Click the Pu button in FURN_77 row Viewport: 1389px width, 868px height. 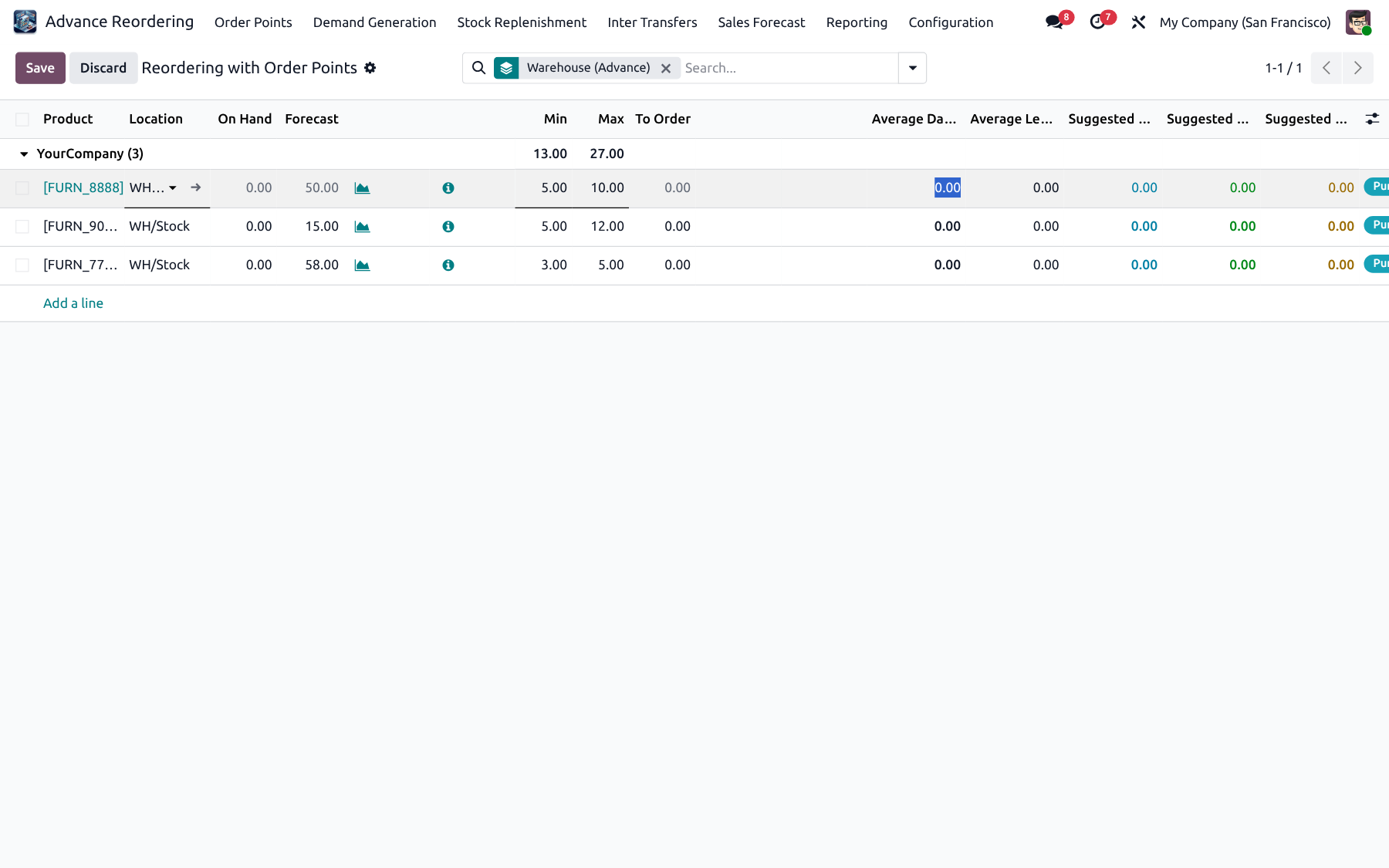(x=1377, y=264)
